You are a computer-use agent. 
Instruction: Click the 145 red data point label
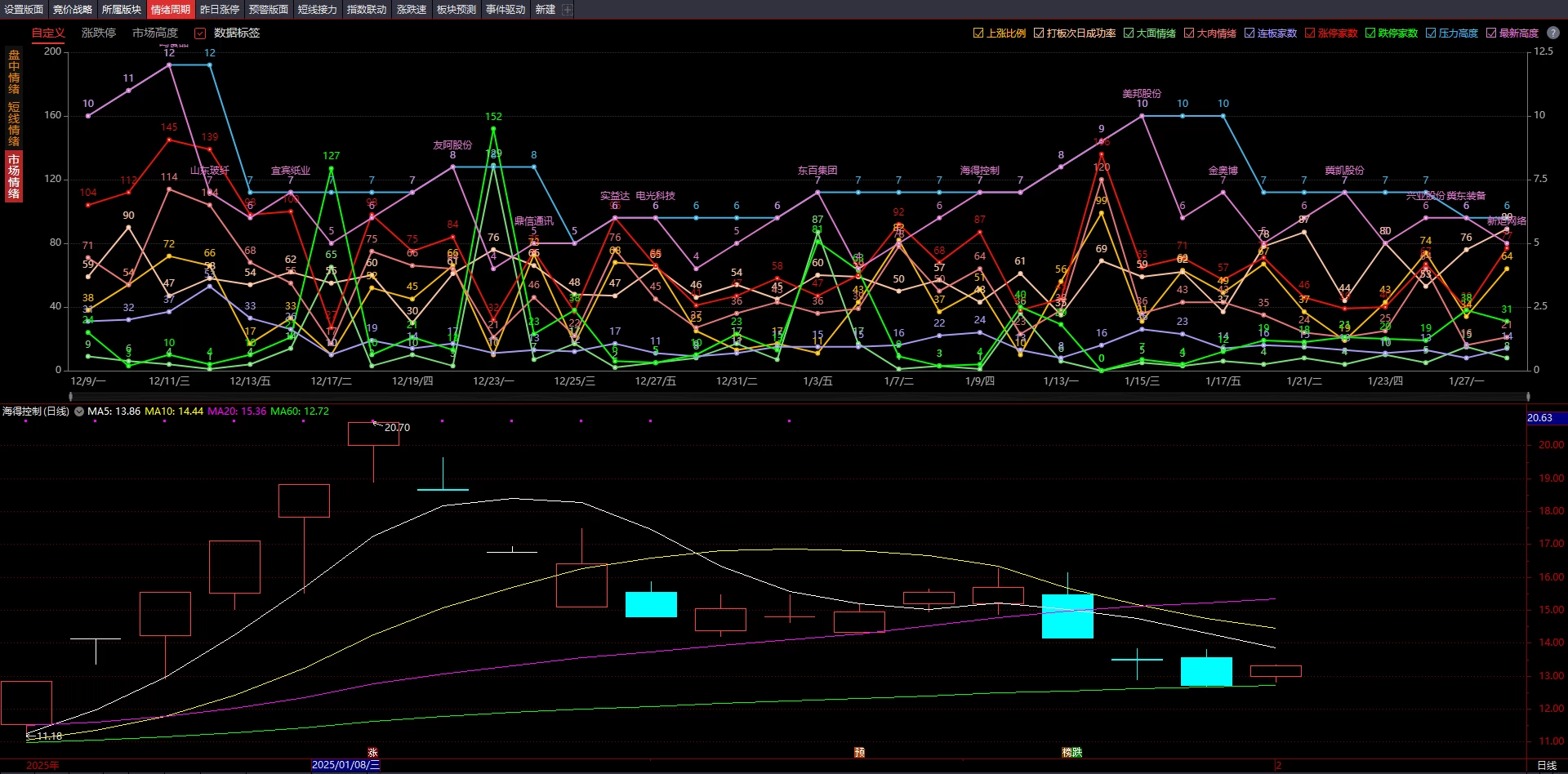point(169,127)
